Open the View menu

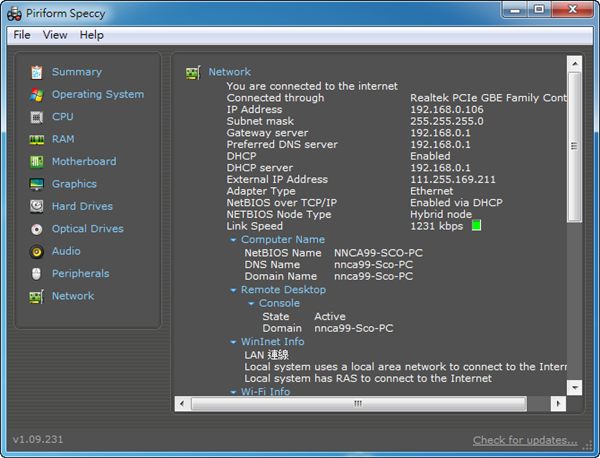[55, 35]
